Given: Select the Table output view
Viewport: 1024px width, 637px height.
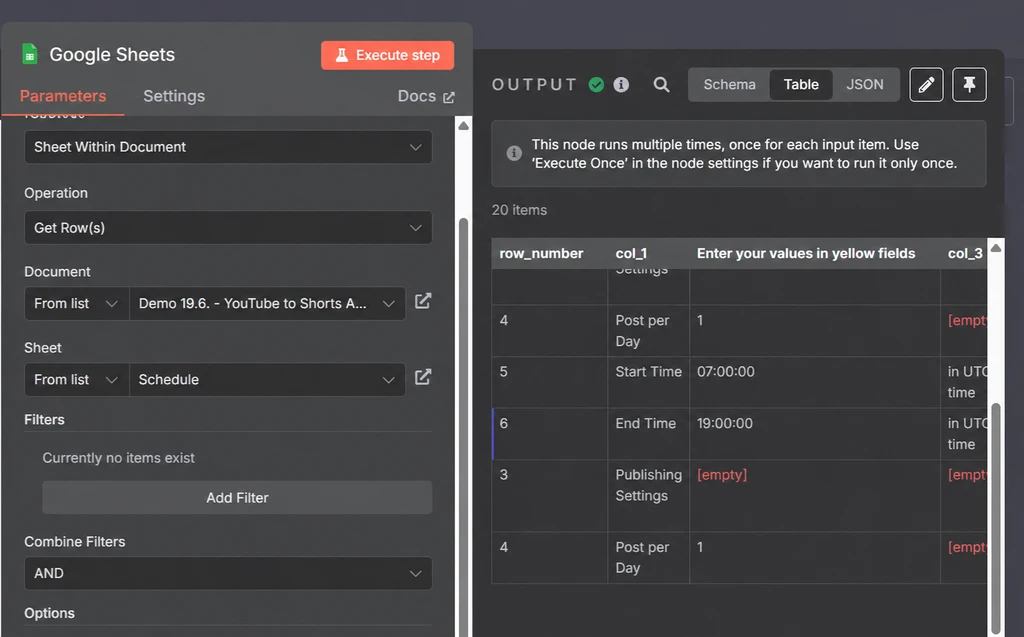Looking at the screenshot, I should pos(801,85).
